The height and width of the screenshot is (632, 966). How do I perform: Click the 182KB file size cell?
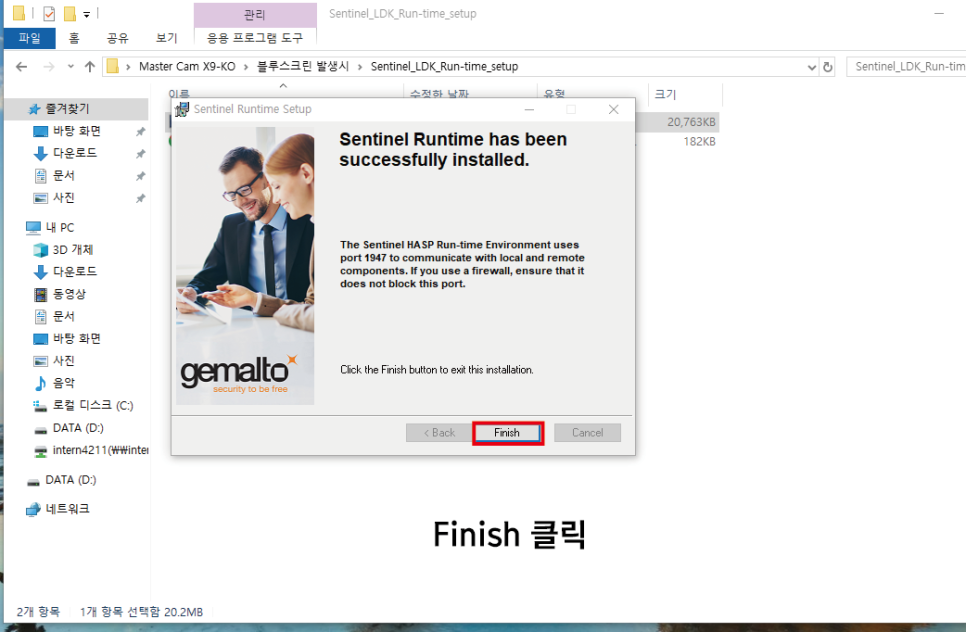(x=699, y=142)
